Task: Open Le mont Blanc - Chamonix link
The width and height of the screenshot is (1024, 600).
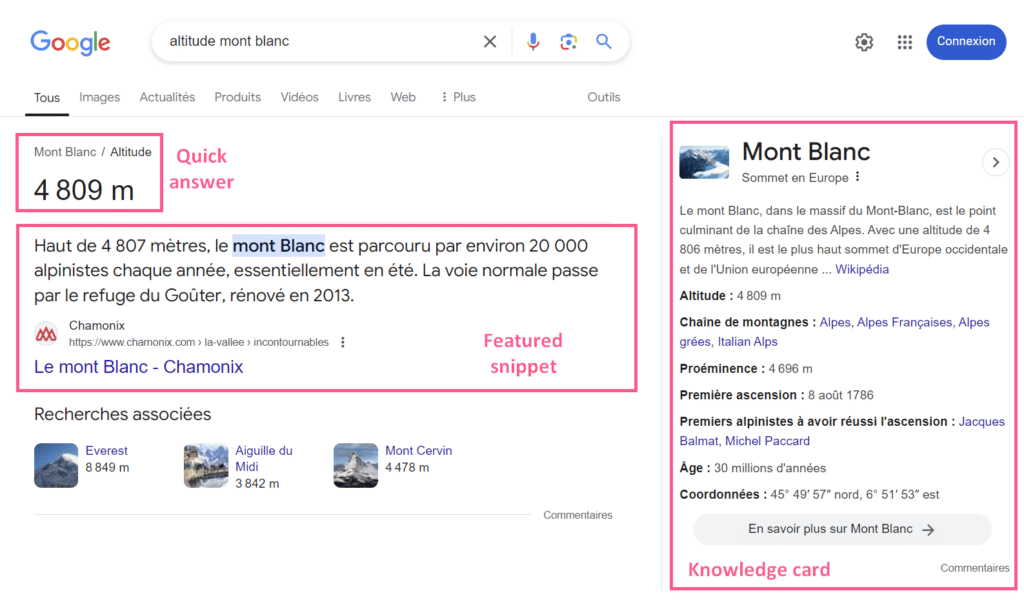Action: pos(138,367)
